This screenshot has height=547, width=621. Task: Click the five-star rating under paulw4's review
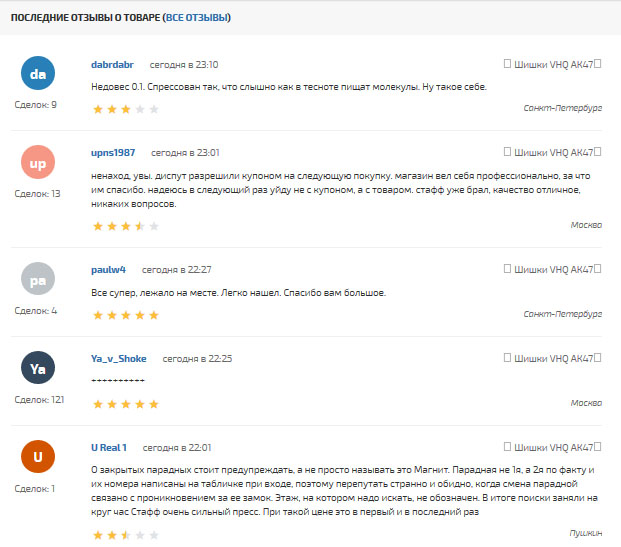click(126, 315)
